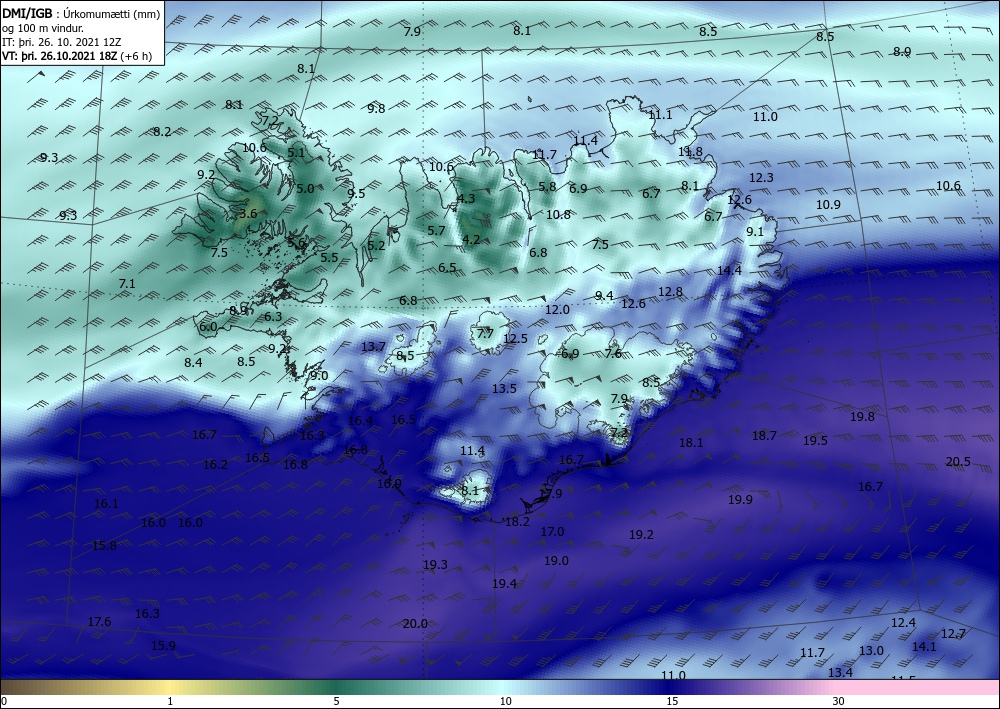This screenshot has height=709, width=1000.
Task: Click the 19.2 value on the map
Action: pos(642,535)
